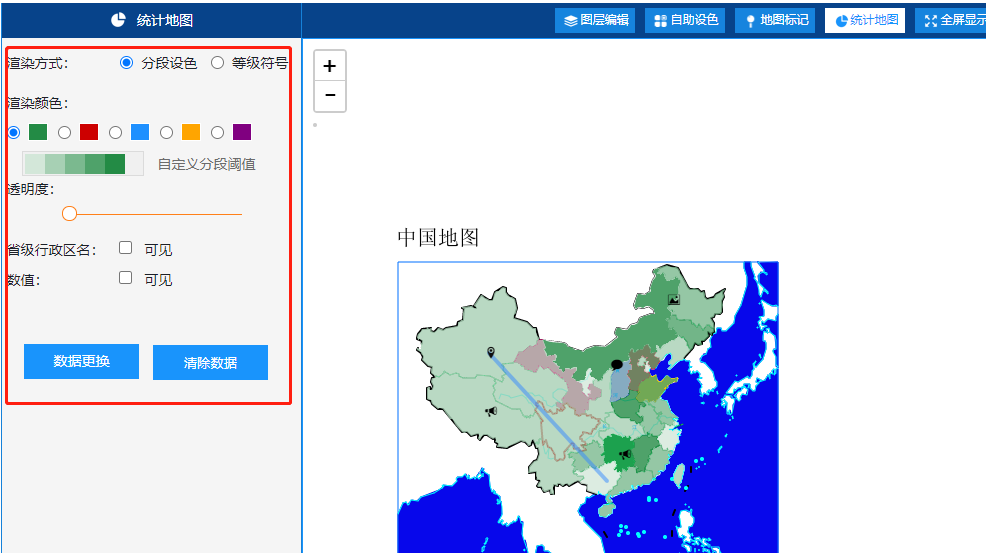Click the 透明度 transparency slider handle

69,214
